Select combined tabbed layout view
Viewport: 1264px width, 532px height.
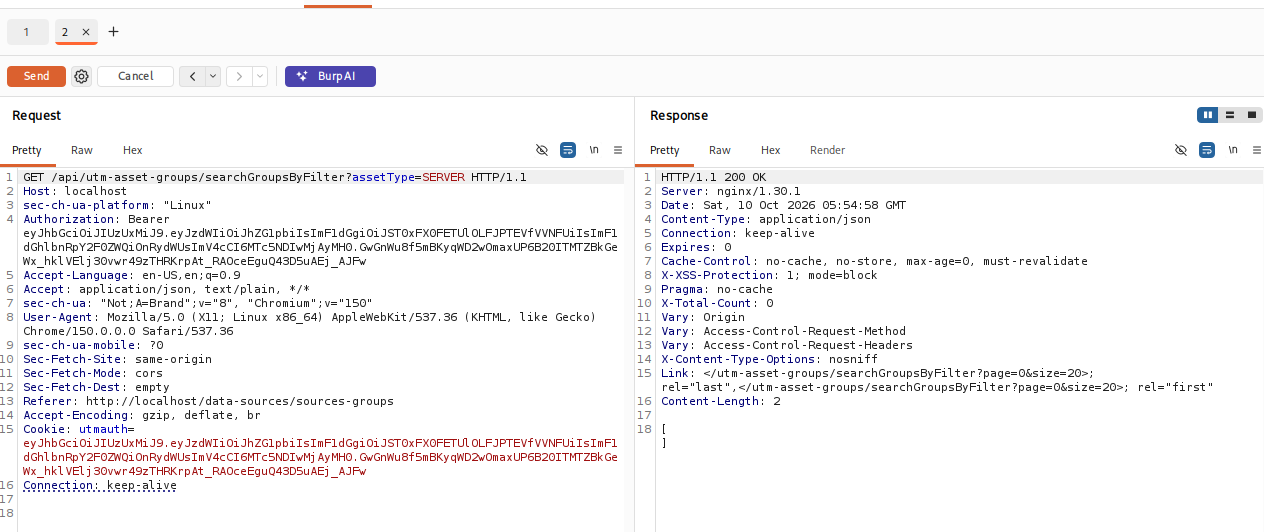click(x=1252, y=115)
